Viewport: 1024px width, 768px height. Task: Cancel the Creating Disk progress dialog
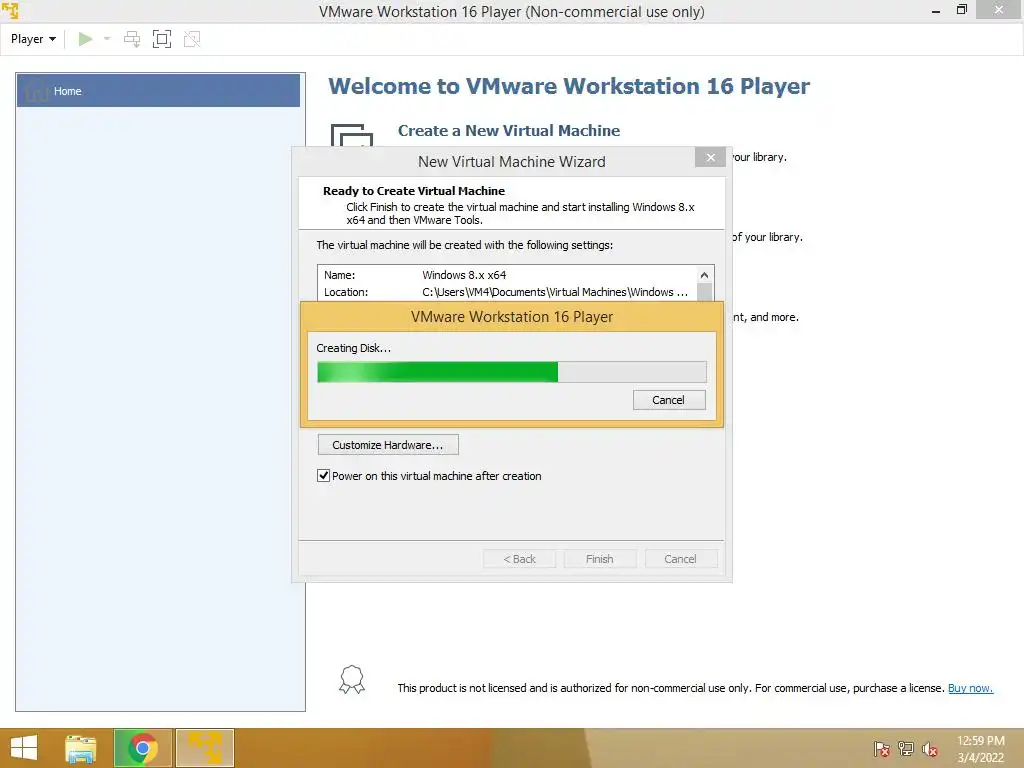(669, 400)
